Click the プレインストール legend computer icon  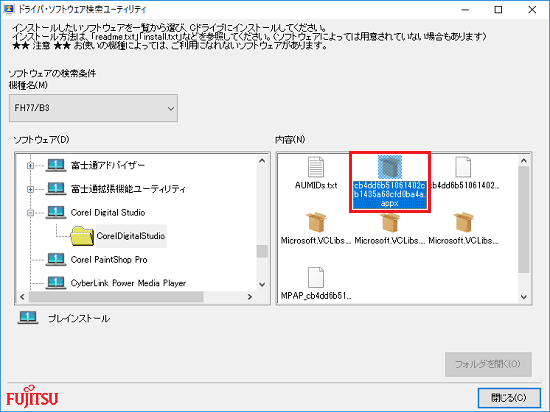click(28, 318)
